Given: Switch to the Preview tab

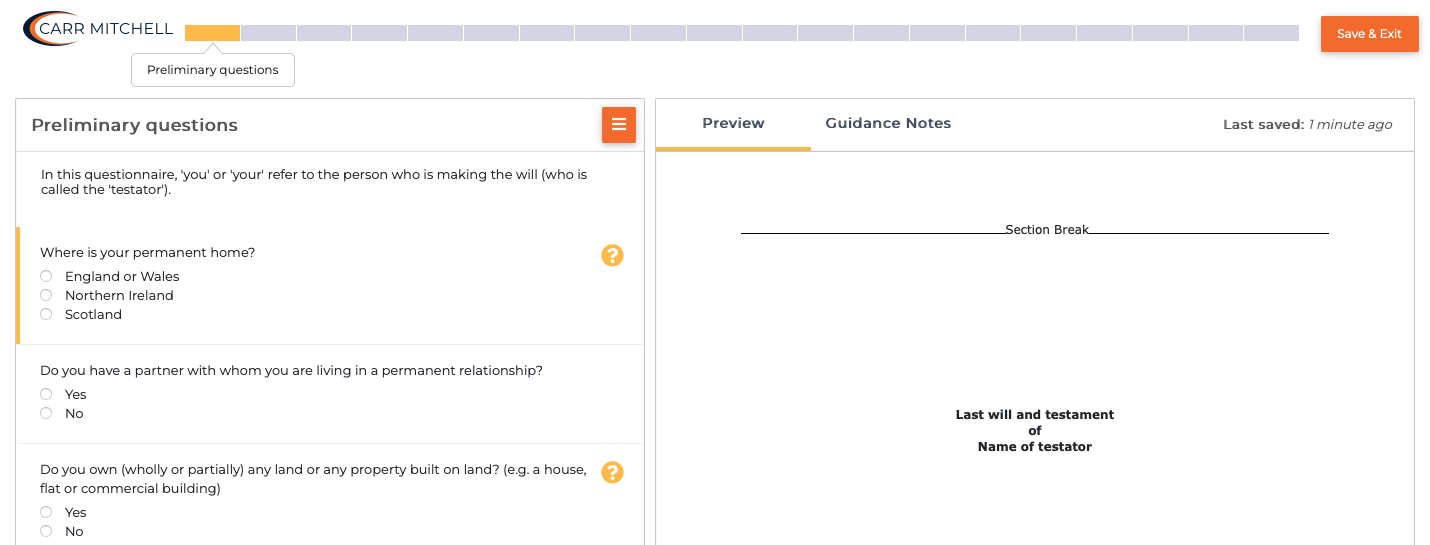Looking at the screenshot, I should (x=733, y=124).
